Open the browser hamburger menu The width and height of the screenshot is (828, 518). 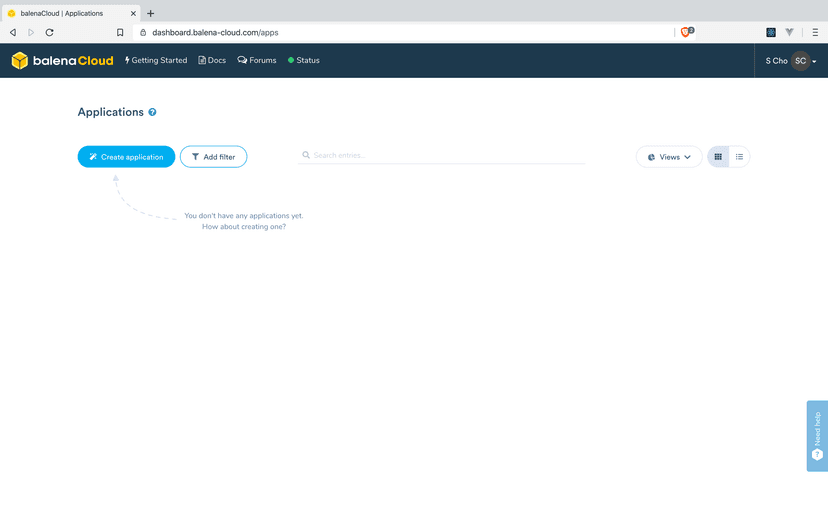(x=815, y=32)
